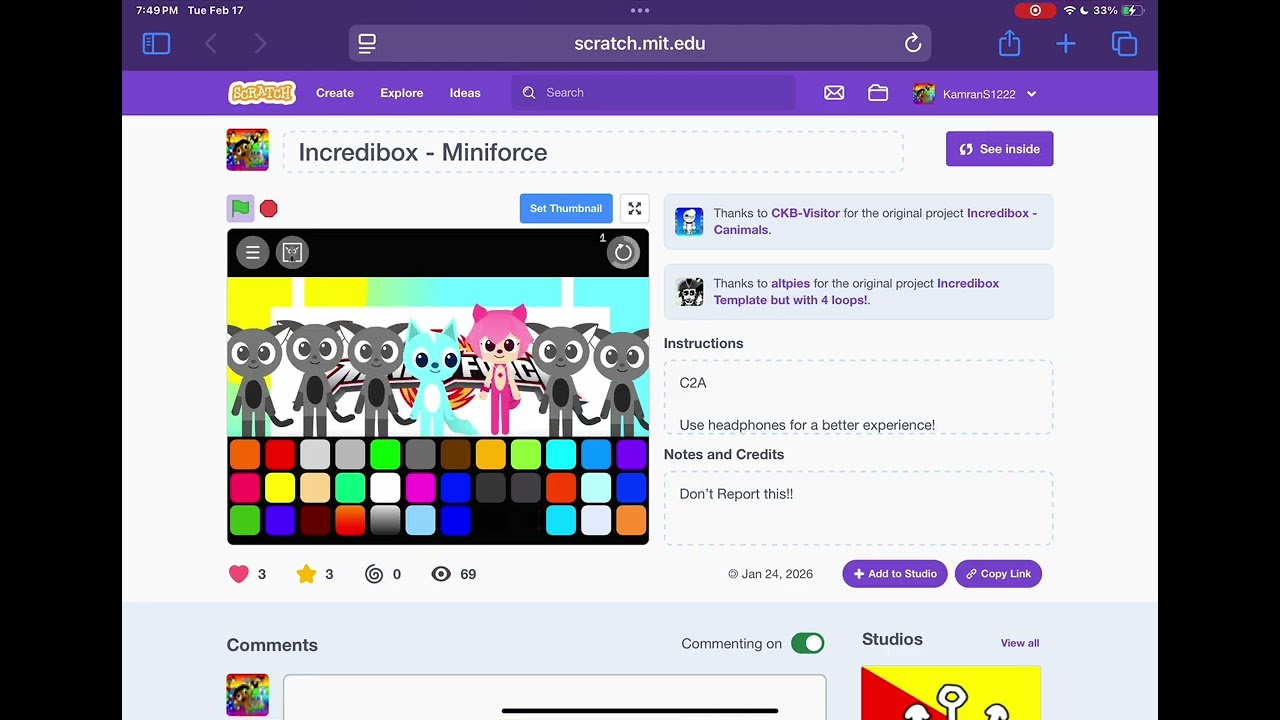Click the Notes and Credits text box
The image size is (1280, 720).
(858, 508)
